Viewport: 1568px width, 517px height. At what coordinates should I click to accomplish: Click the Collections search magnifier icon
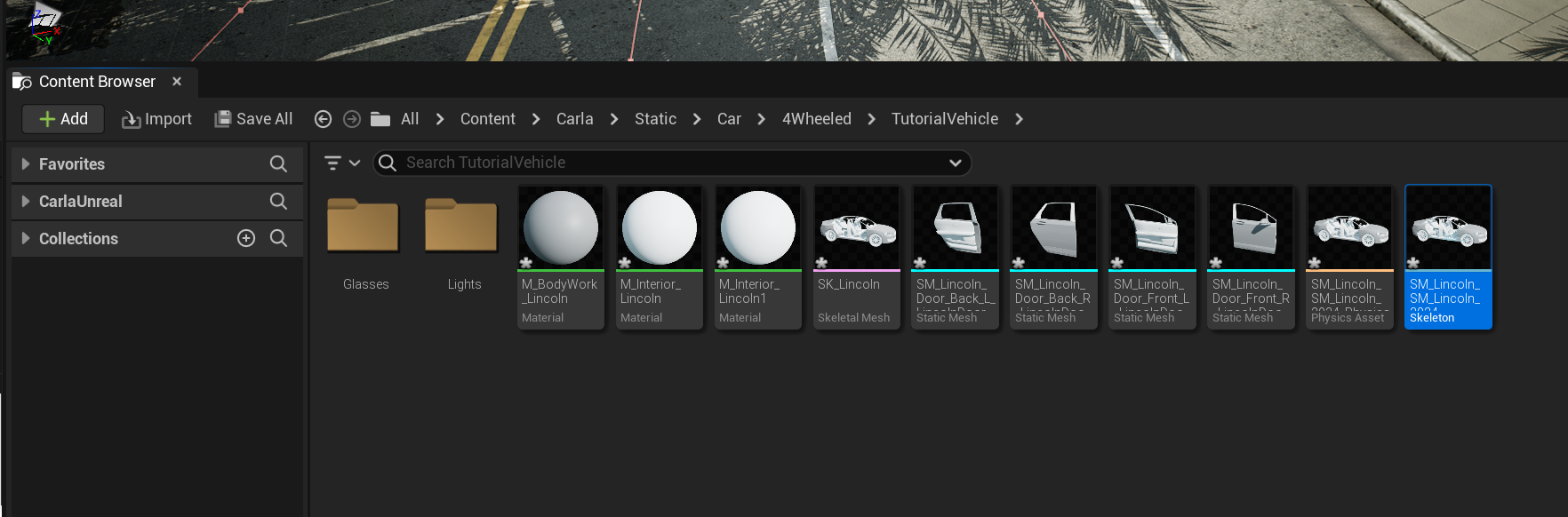tap(278, 238)
